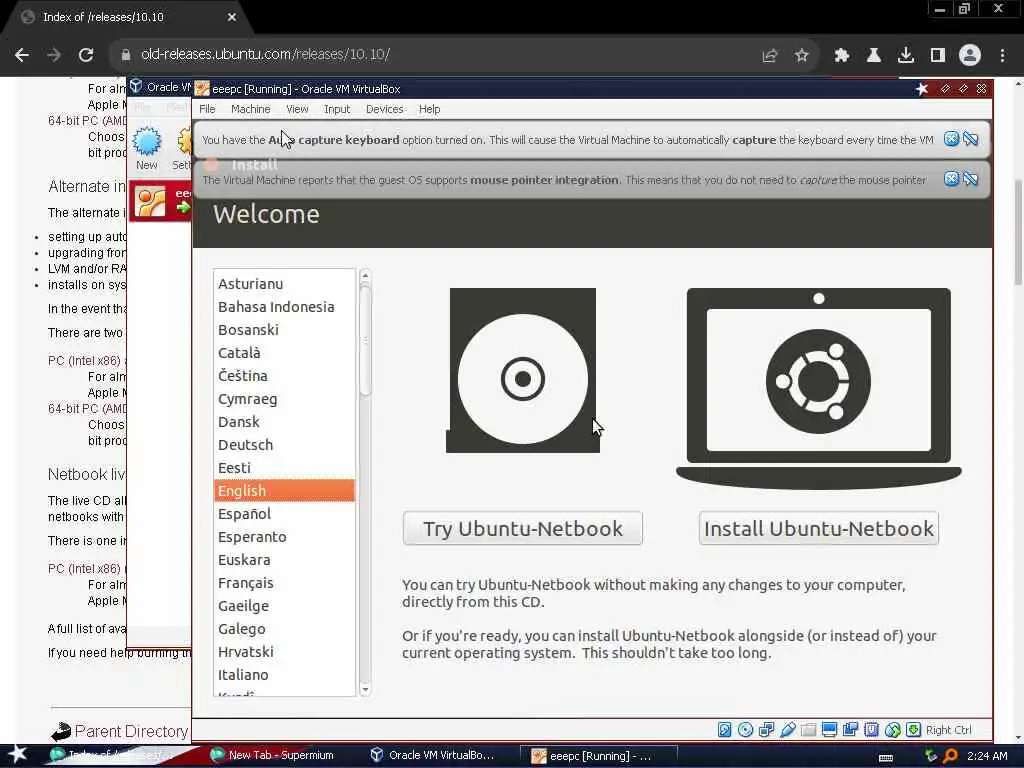The width and height of the screenshot is (1024, 768).
Task: Click the optical disk status icon
Action: click(x=745, y=729)
